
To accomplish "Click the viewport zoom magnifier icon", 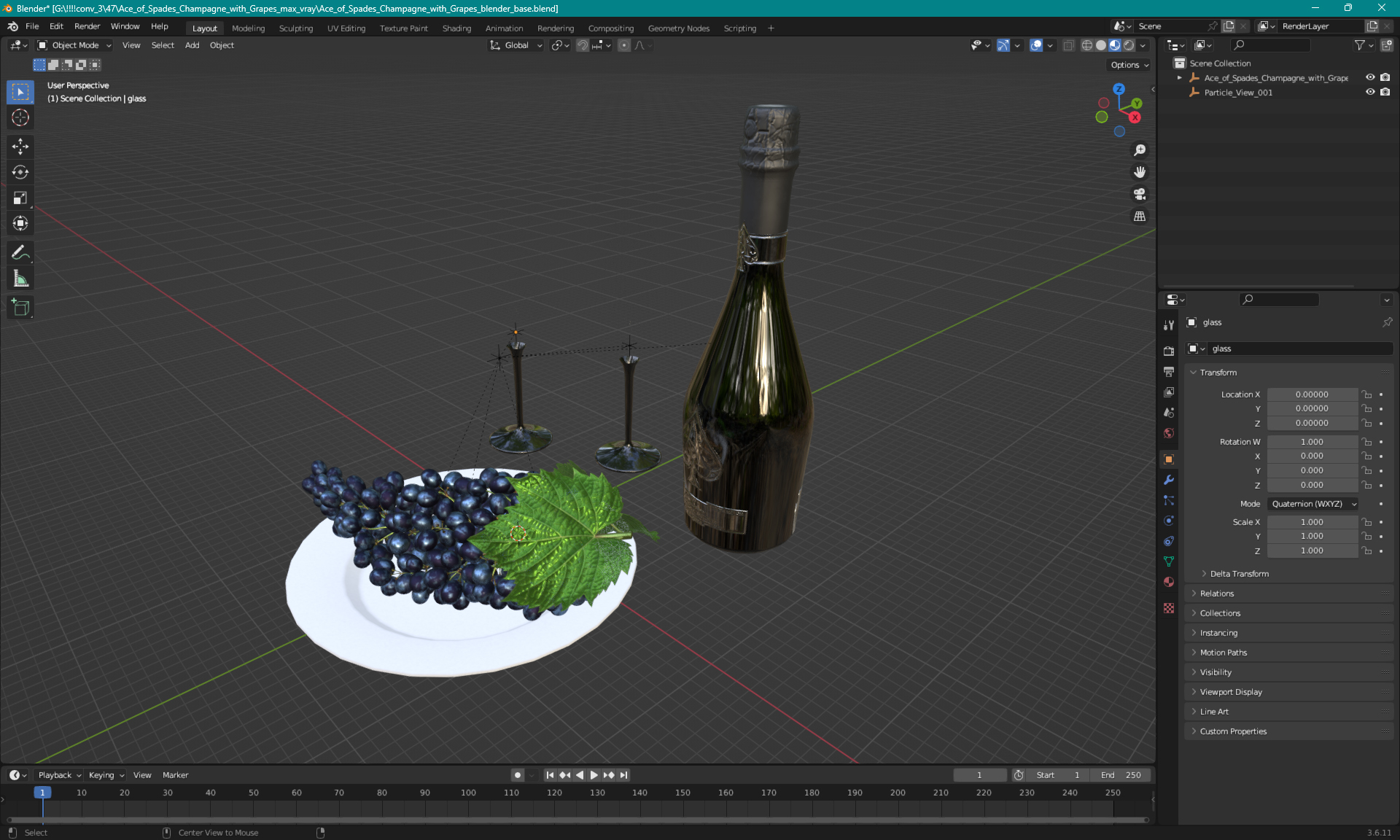I will coord(1140,150).
